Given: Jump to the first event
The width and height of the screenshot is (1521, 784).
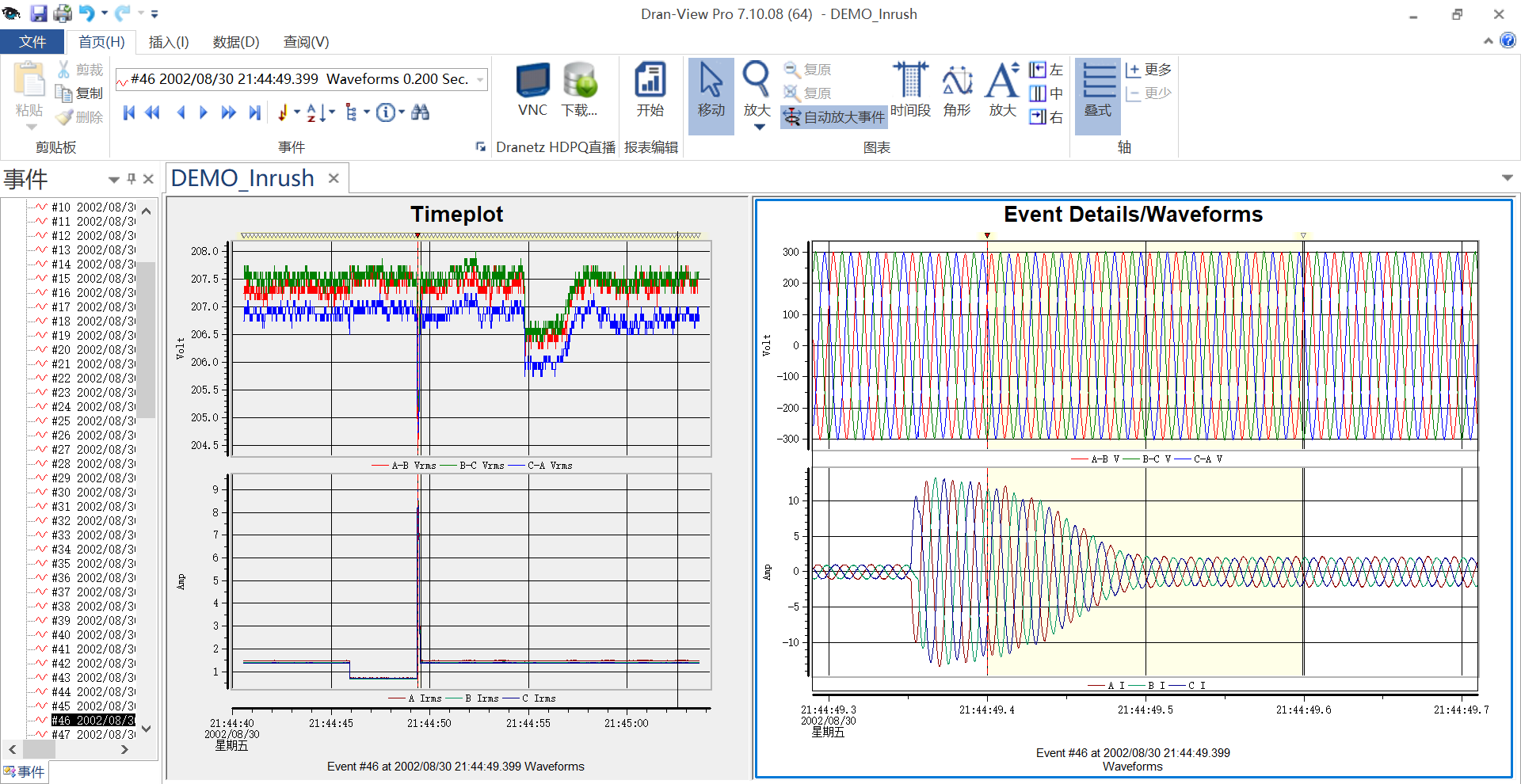Looking at the screenshot, I should tap(129, 112).
